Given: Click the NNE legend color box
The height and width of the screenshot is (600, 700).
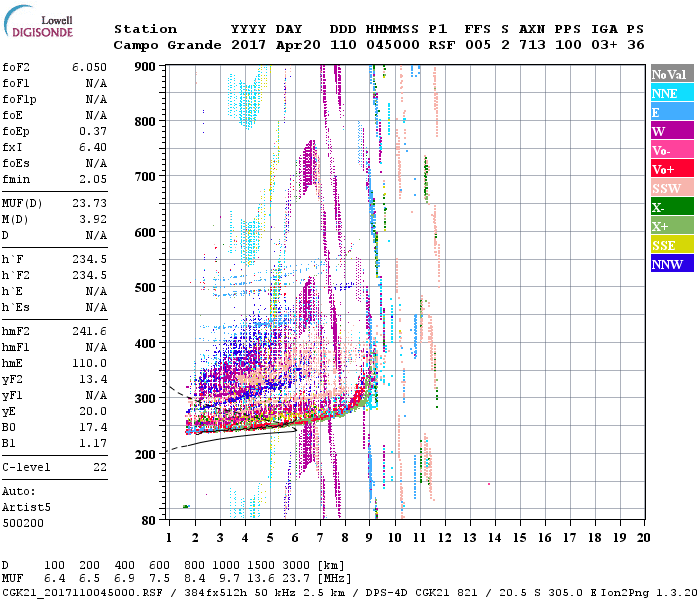Looking at the screenshot, I should [671, 93].
